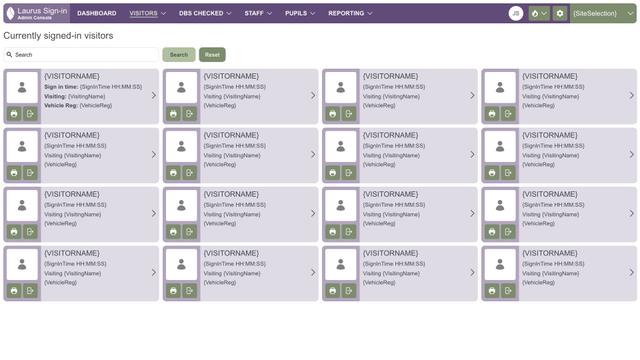Expand the Visitors dropdown chevron
Image resolution: width=640 pixels, height=360 pixels.
click(164, 13)
